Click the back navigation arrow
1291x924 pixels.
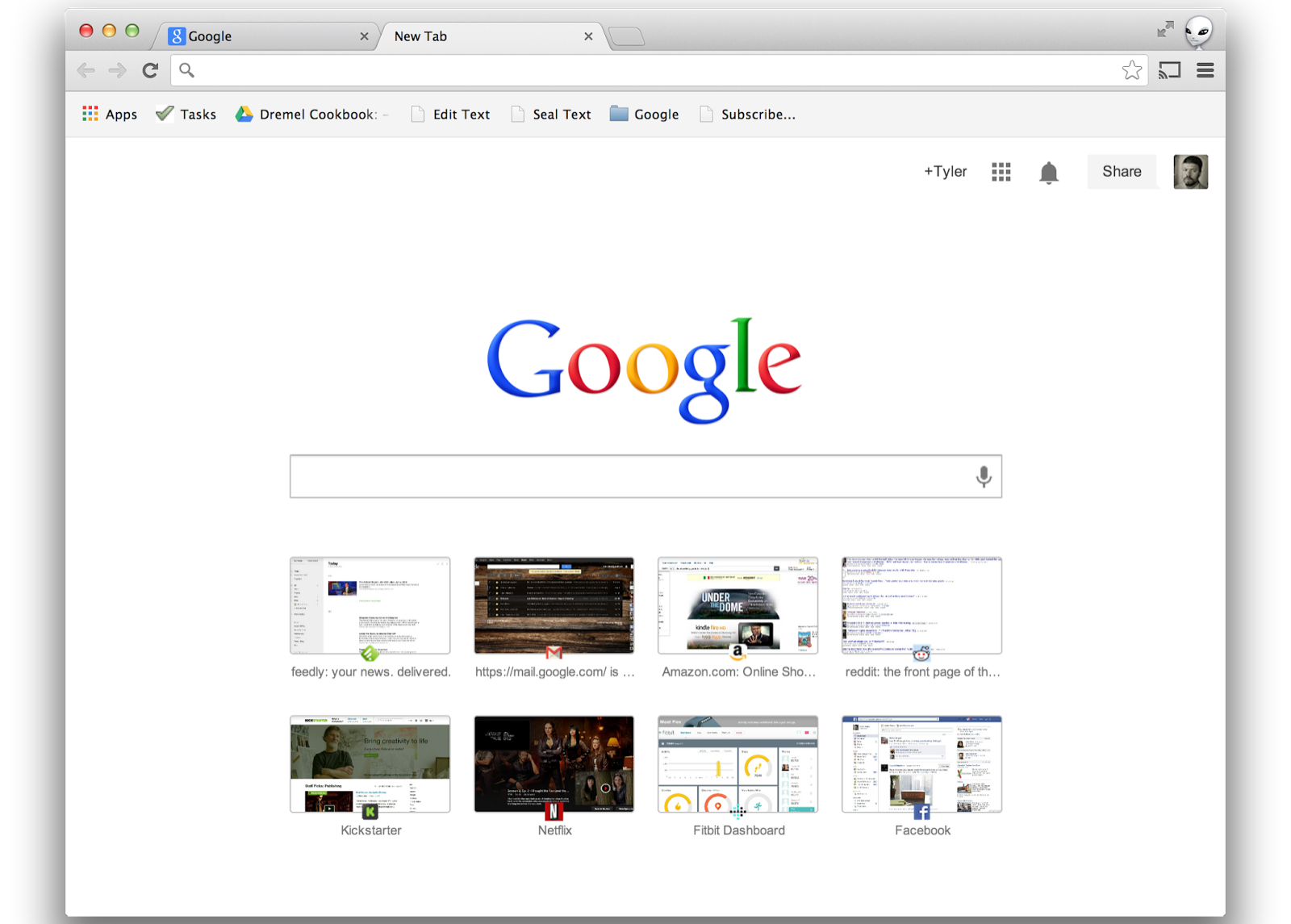86,70
